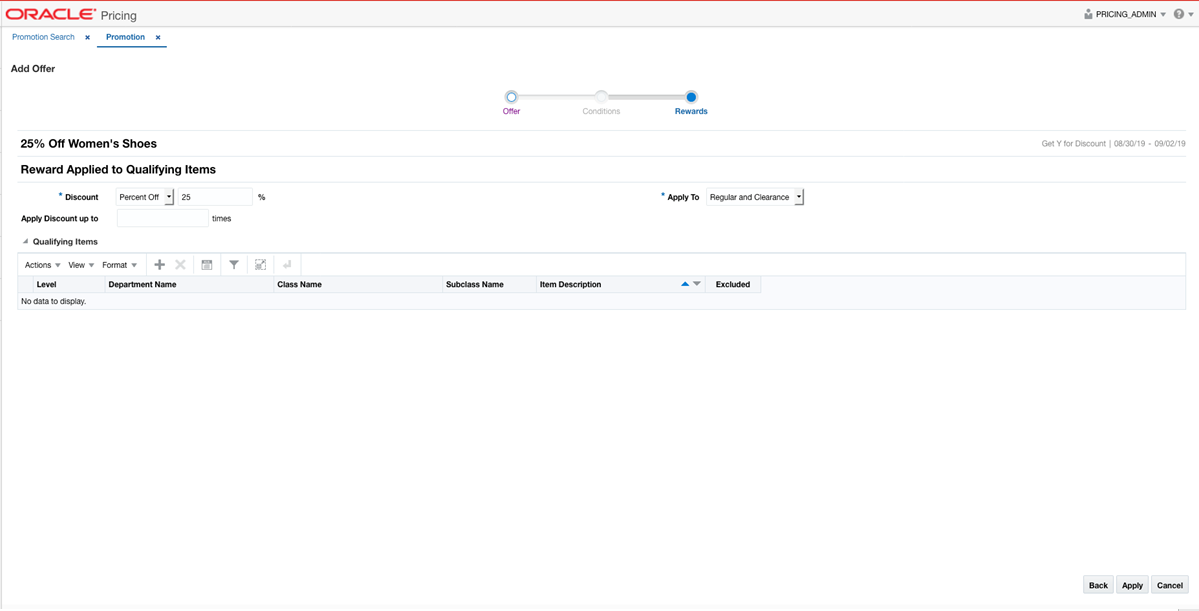1199x611 pixels.
Task: Collapse the Qualifying Items section
Action: pos(26,242)
